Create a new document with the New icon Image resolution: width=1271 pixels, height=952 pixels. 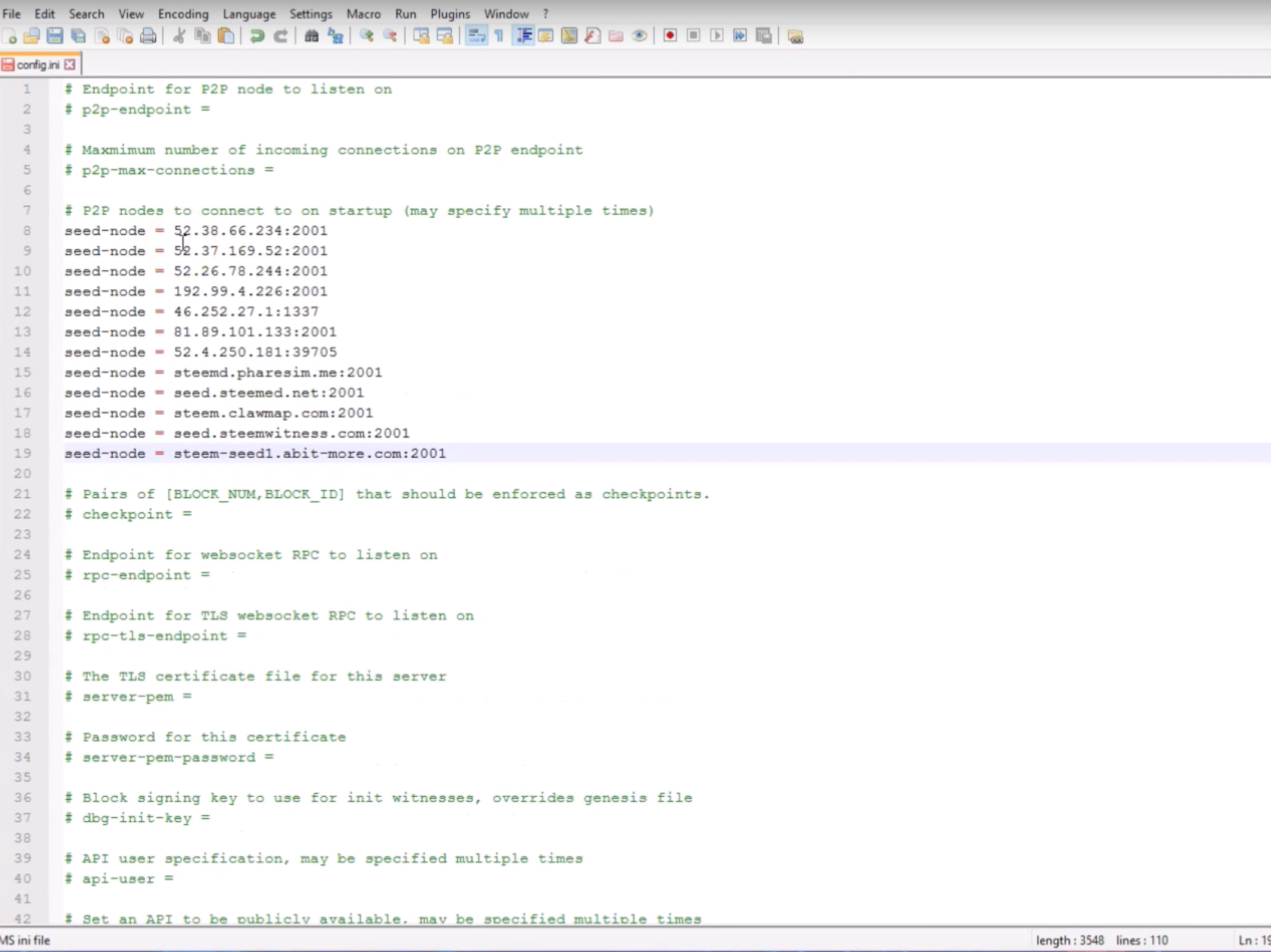click(10, 36)
